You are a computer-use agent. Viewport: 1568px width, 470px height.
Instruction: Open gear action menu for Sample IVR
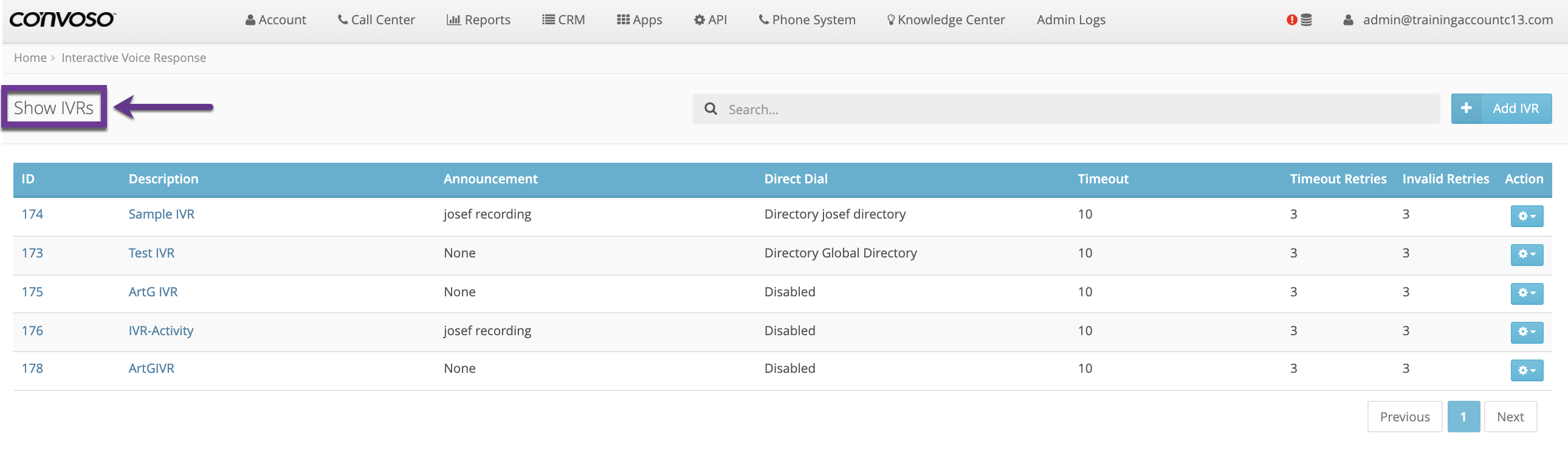(x=1526, y=216)
